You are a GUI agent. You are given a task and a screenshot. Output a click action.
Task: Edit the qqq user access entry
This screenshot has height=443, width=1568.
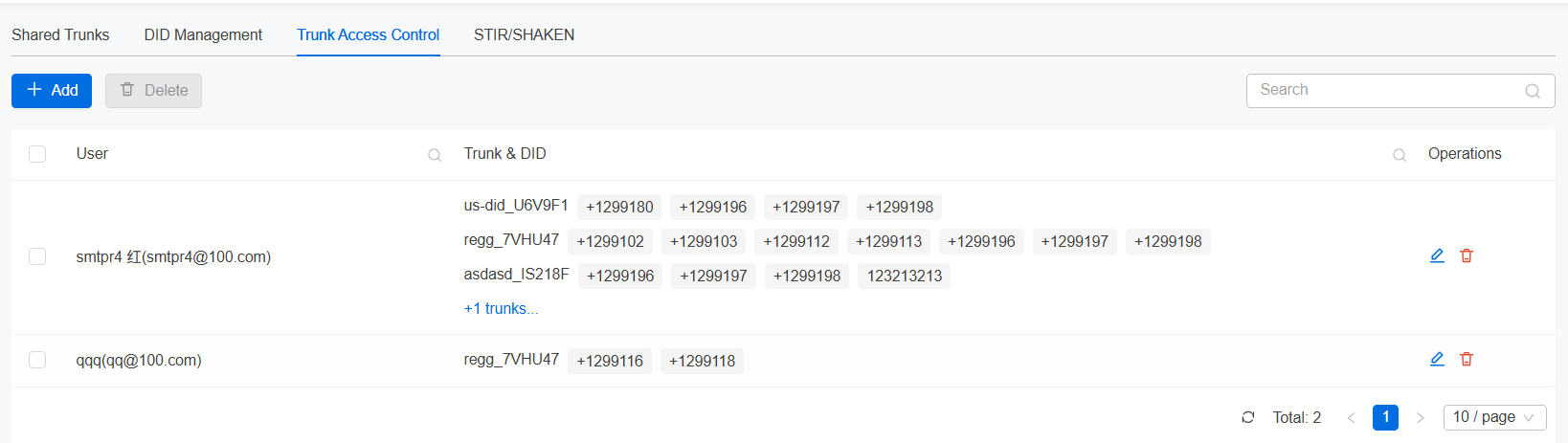click(x=1437, y=359)
